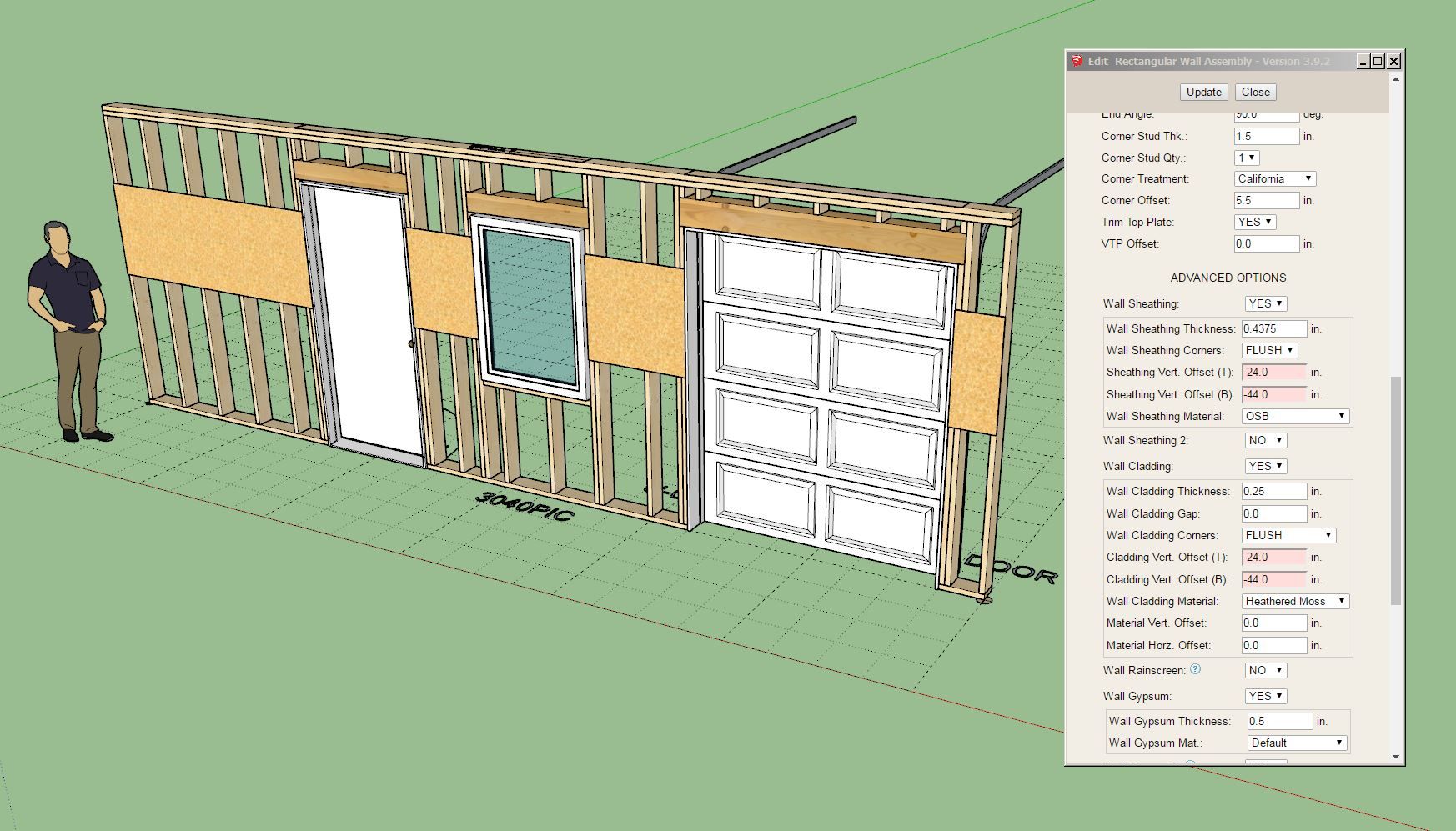This screenshot has height=831, width=1456.
Task: Click the dialog's vertical scrollbar thumb
Action: [x=1396, y=490]
